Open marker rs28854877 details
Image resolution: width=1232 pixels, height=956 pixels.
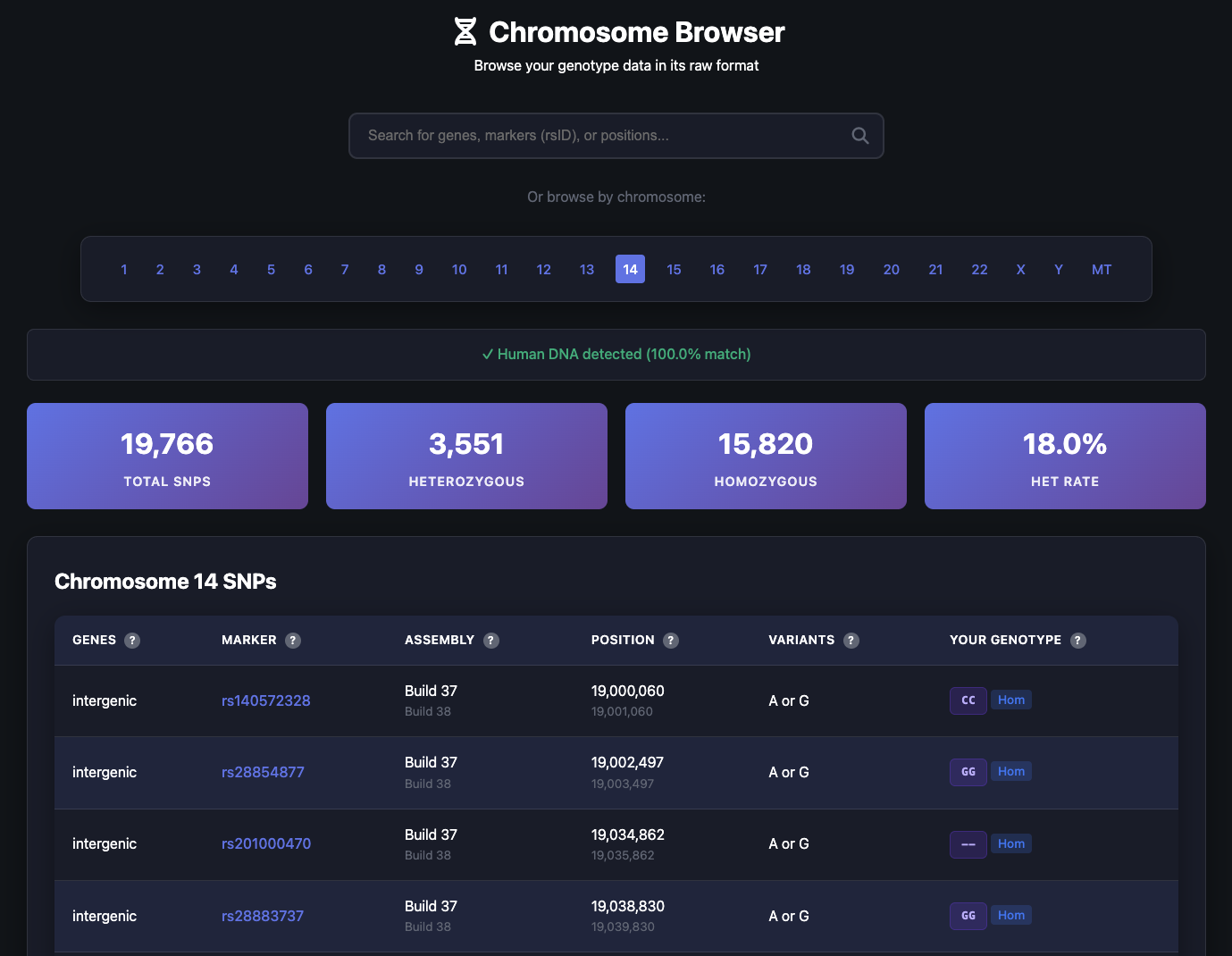point(263,772)
